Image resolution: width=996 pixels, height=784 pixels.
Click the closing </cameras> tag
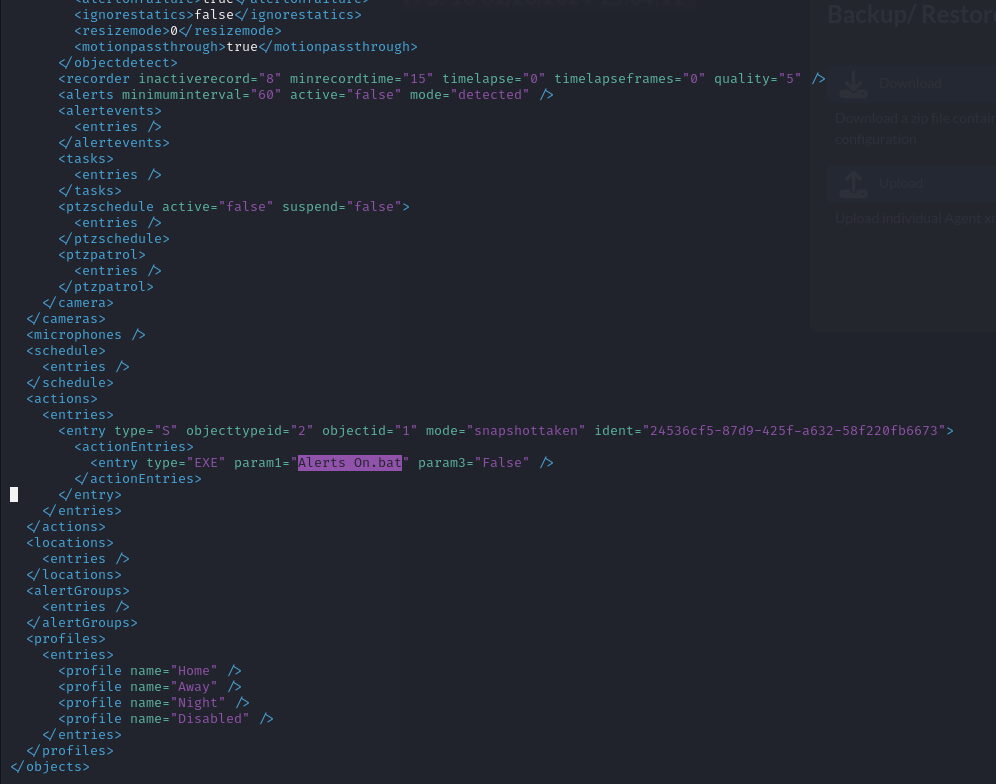66,318
